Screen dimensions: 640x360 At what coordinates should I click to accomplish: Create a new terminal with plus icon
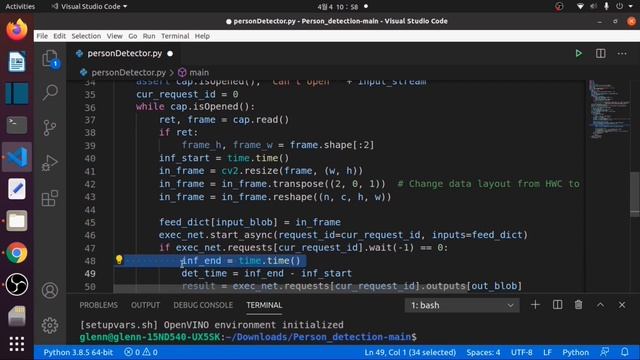[x=535, y=305]
